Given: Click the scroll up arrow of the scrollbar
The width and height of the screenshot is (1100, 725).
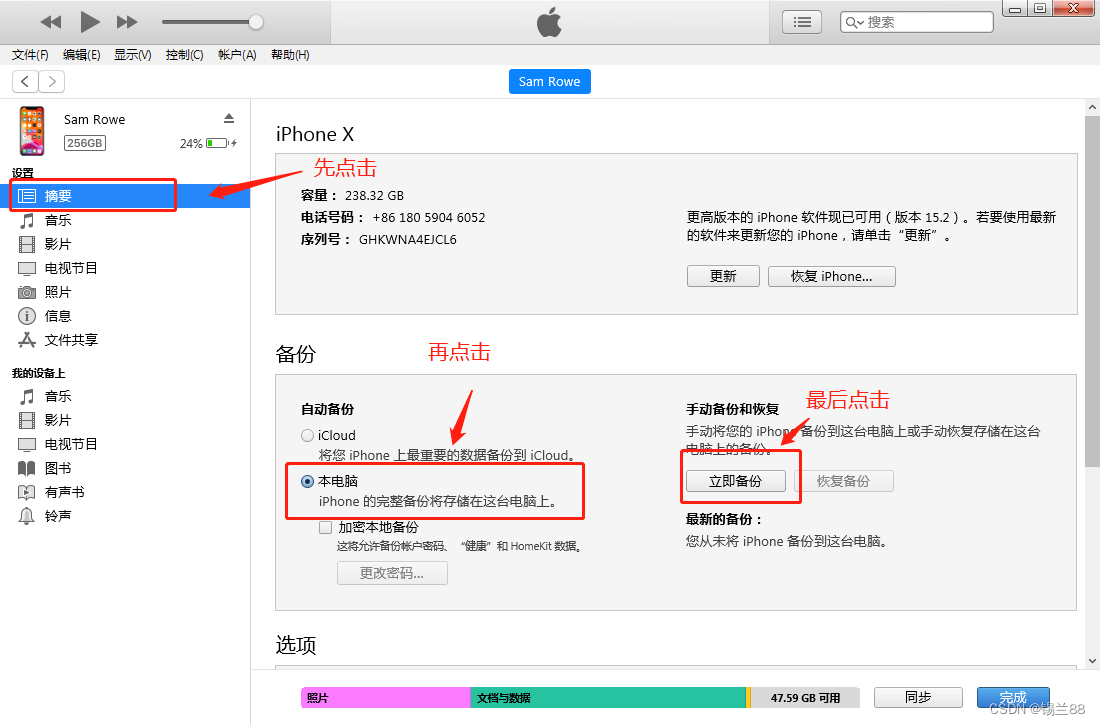Looking at the screenshot, I should click(x=1092, y=108).
